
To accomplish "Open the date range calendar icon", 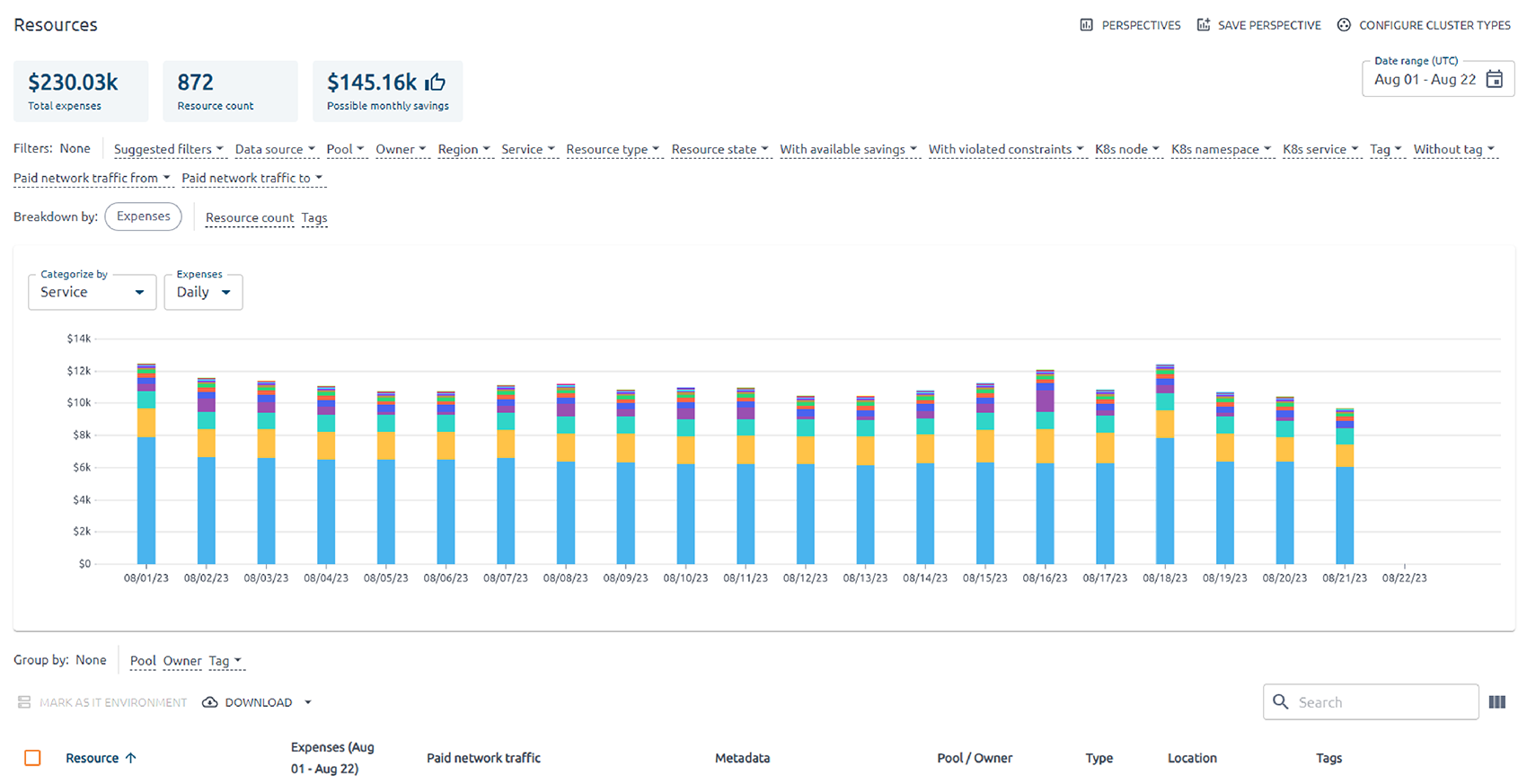I will (x=1495, y=79).
